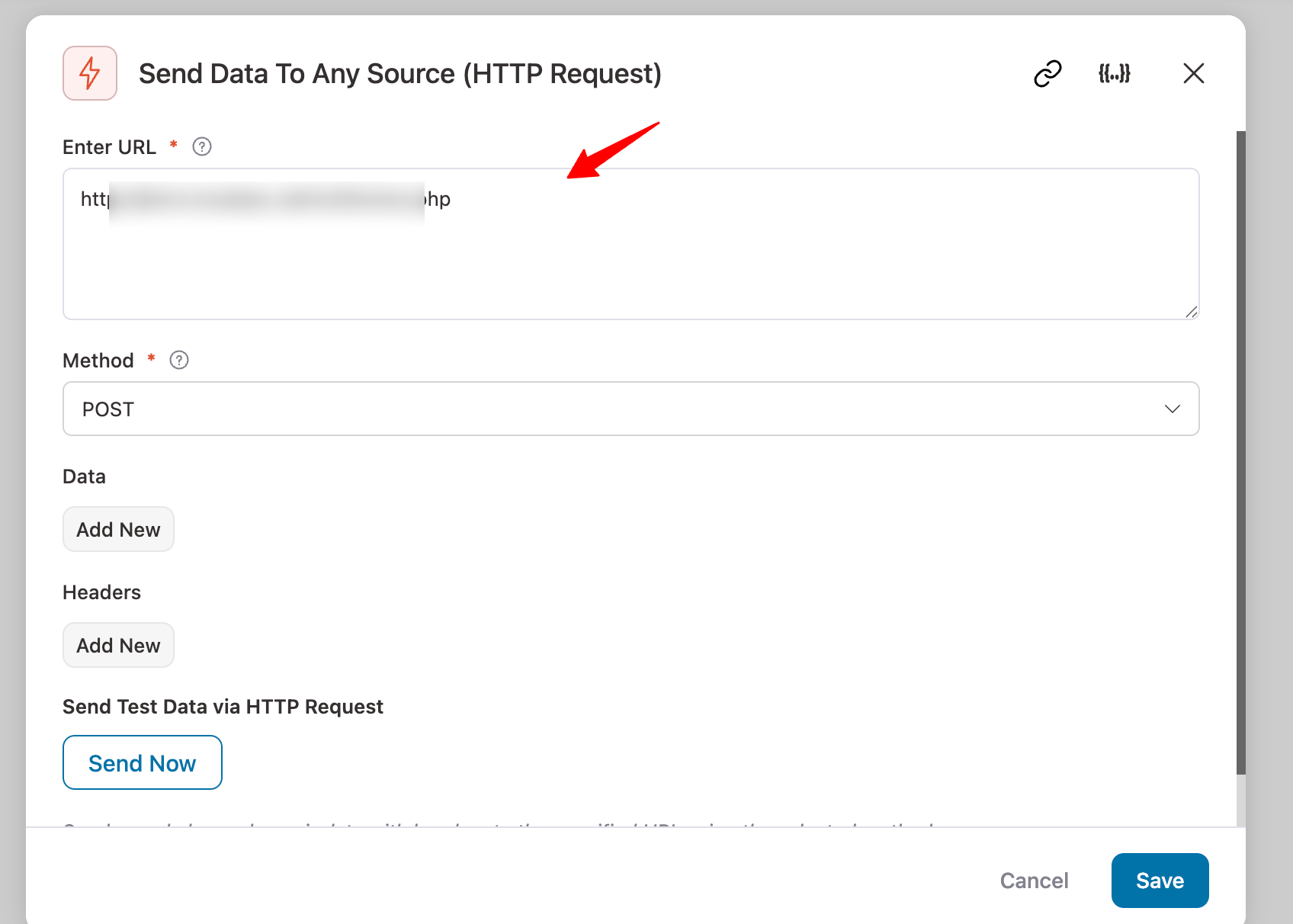Add a new Data entry
The image size is (1293, 924).
click(x=118, y=529)
